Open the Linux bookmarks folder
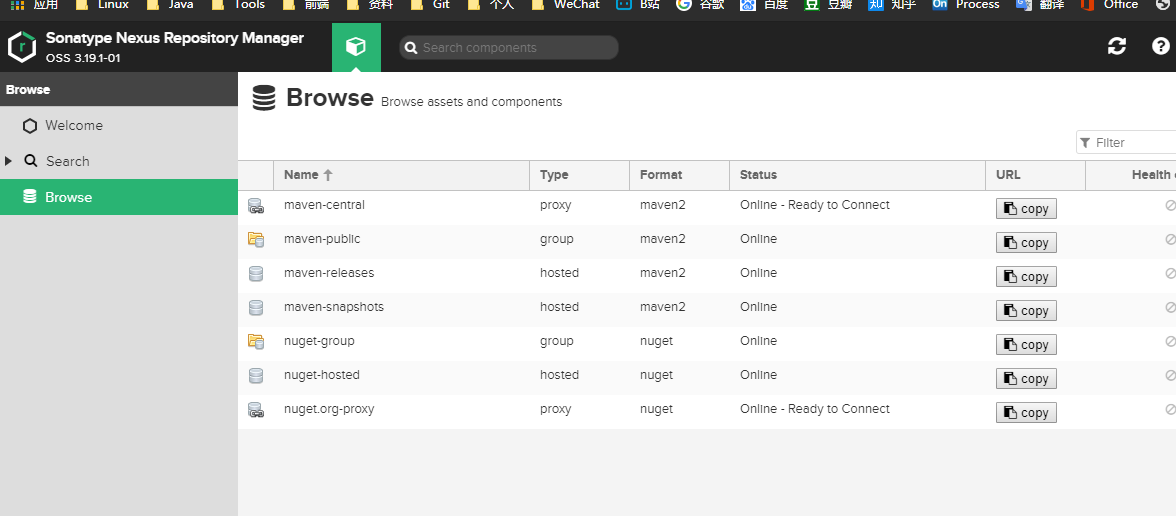 coord(102,5)
